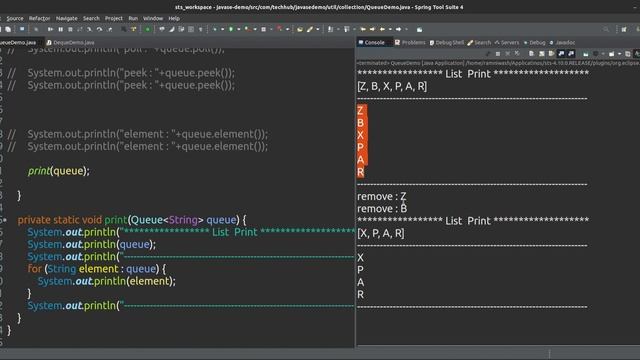Screen dimensions: 640x360
Task: Toggle Show Console When Standard Error Changes
Action: [x=571, y=54]
